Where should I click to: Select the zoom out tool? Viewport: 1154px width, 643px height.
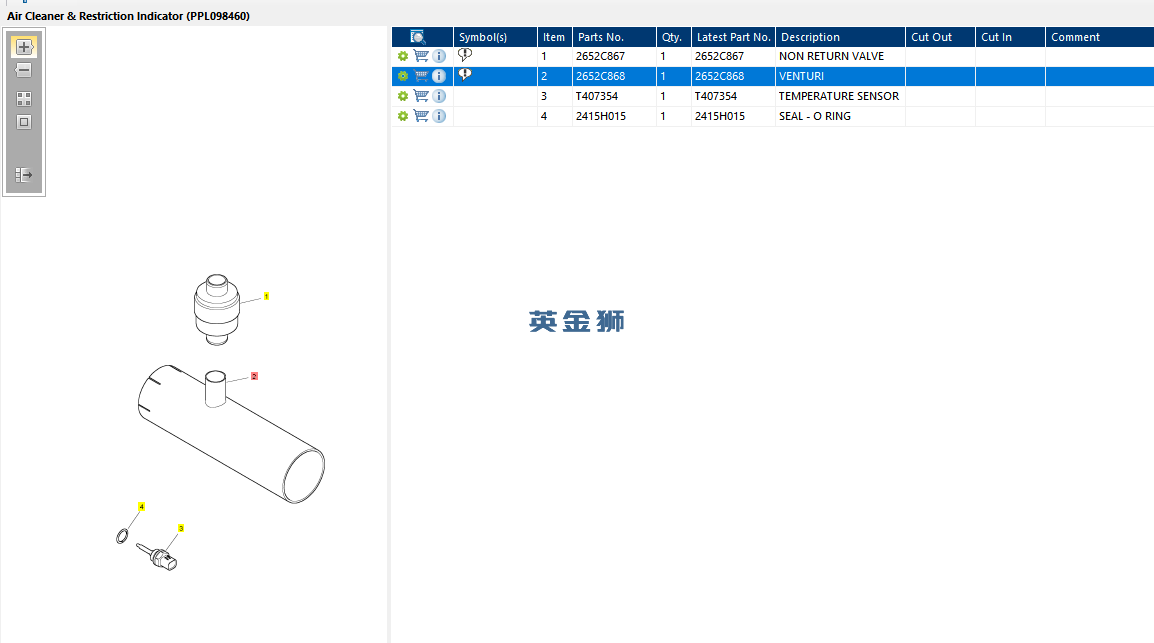[x=24, y=71]
